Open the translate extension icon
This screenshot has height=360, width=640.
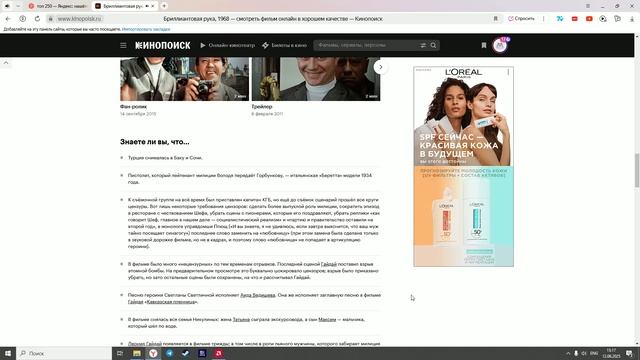pos(560,19)
